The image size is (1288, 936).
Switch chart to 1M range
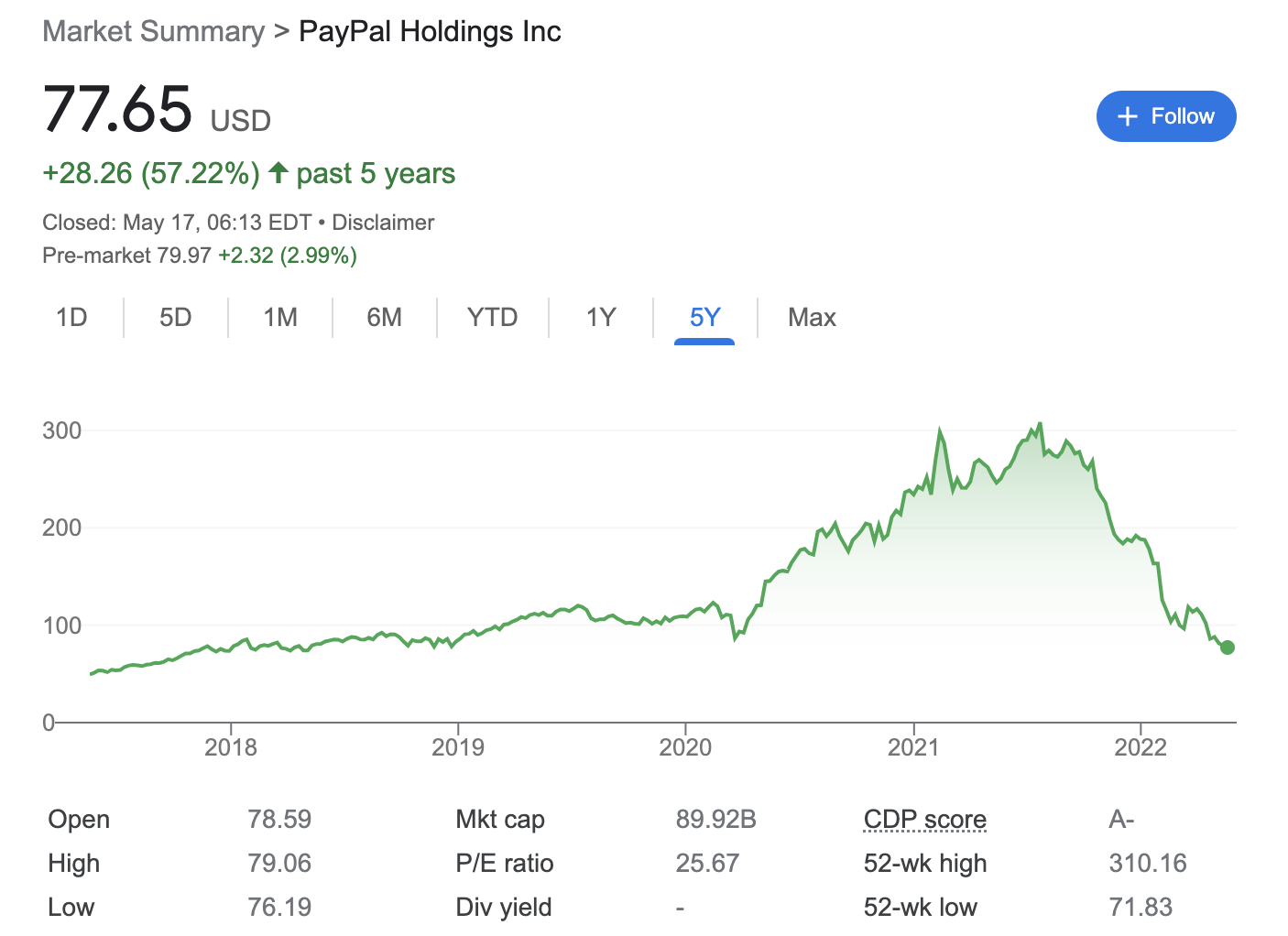pos(280,318)
